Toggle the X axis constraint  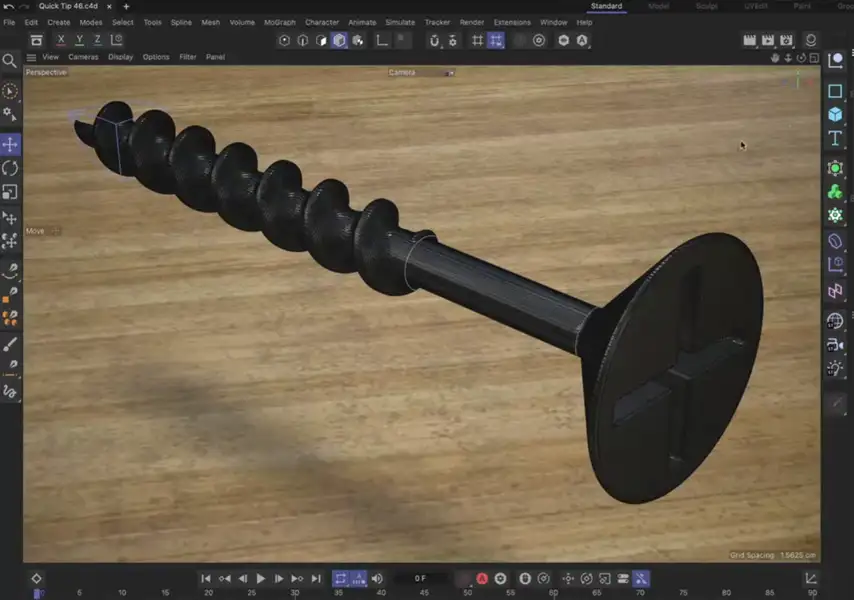tap(61, 40)
